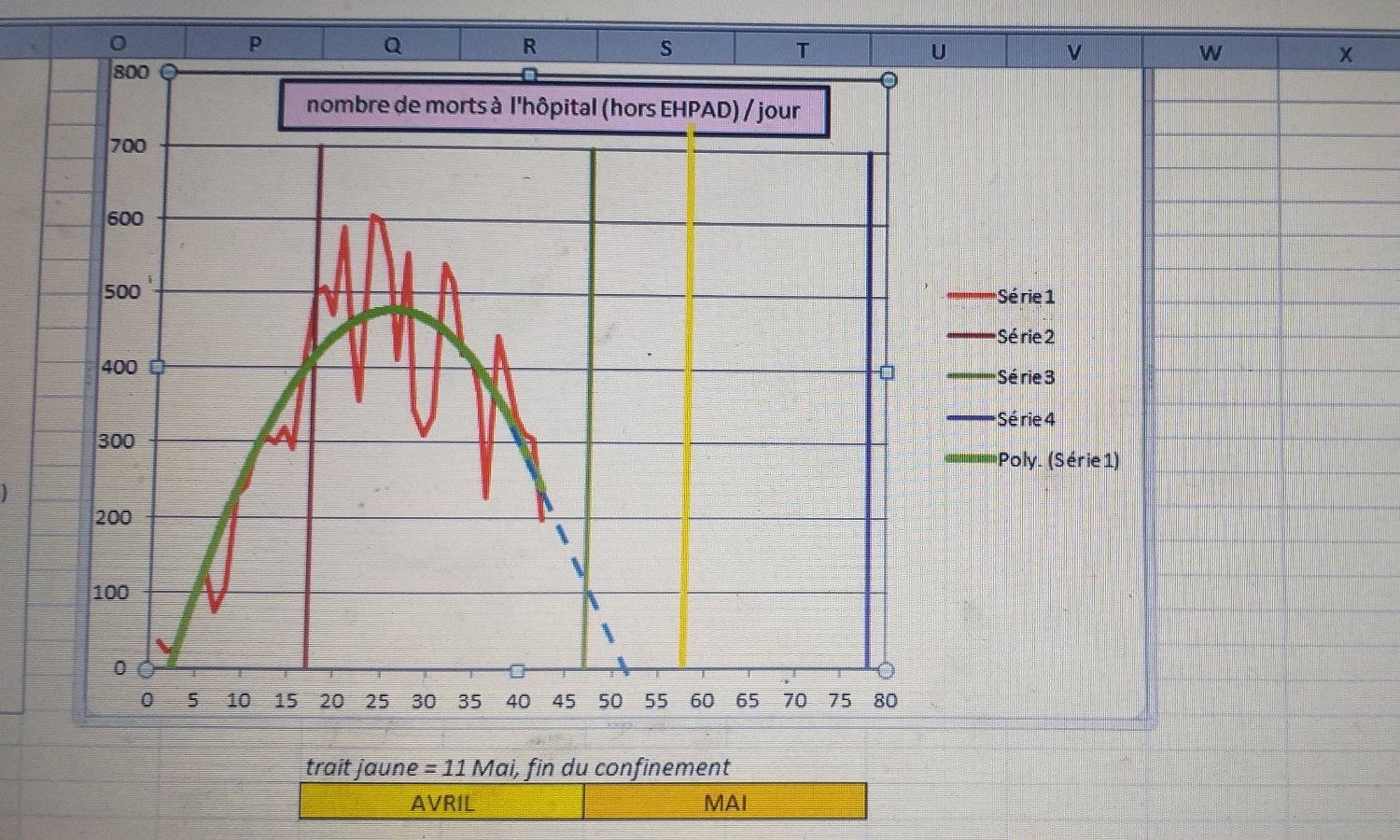Viewport: 1400px width, 840px height.
Task: Select column Q header
Action: tap(392, 46)
